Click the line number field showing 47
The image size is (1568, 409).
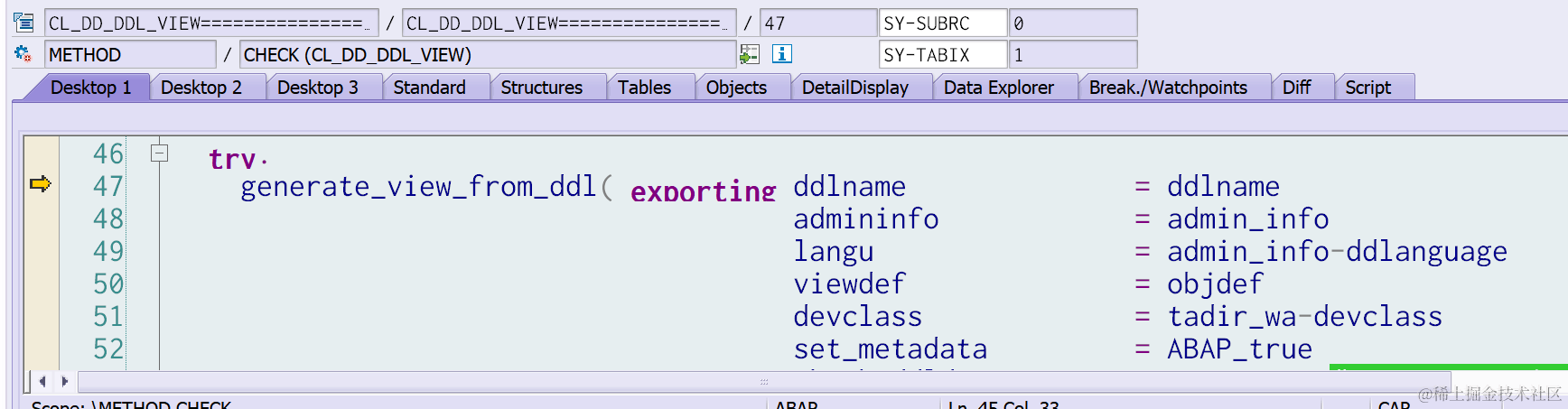coord(818,23)
